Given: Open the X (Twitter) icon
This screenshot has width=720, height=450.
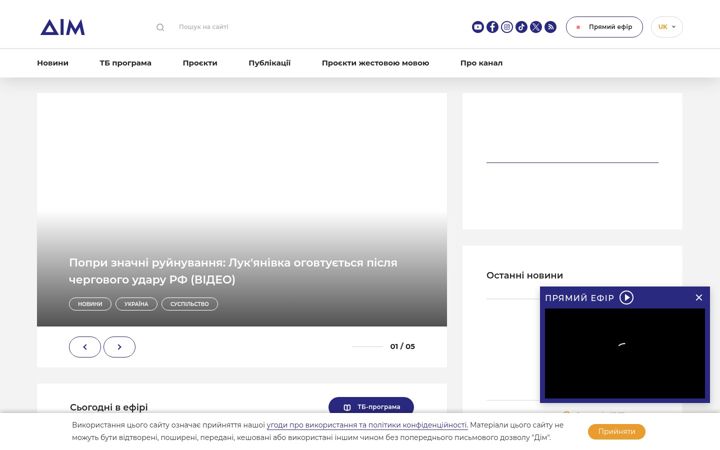Looking at the screenshot, I should (x=536, y=27).
